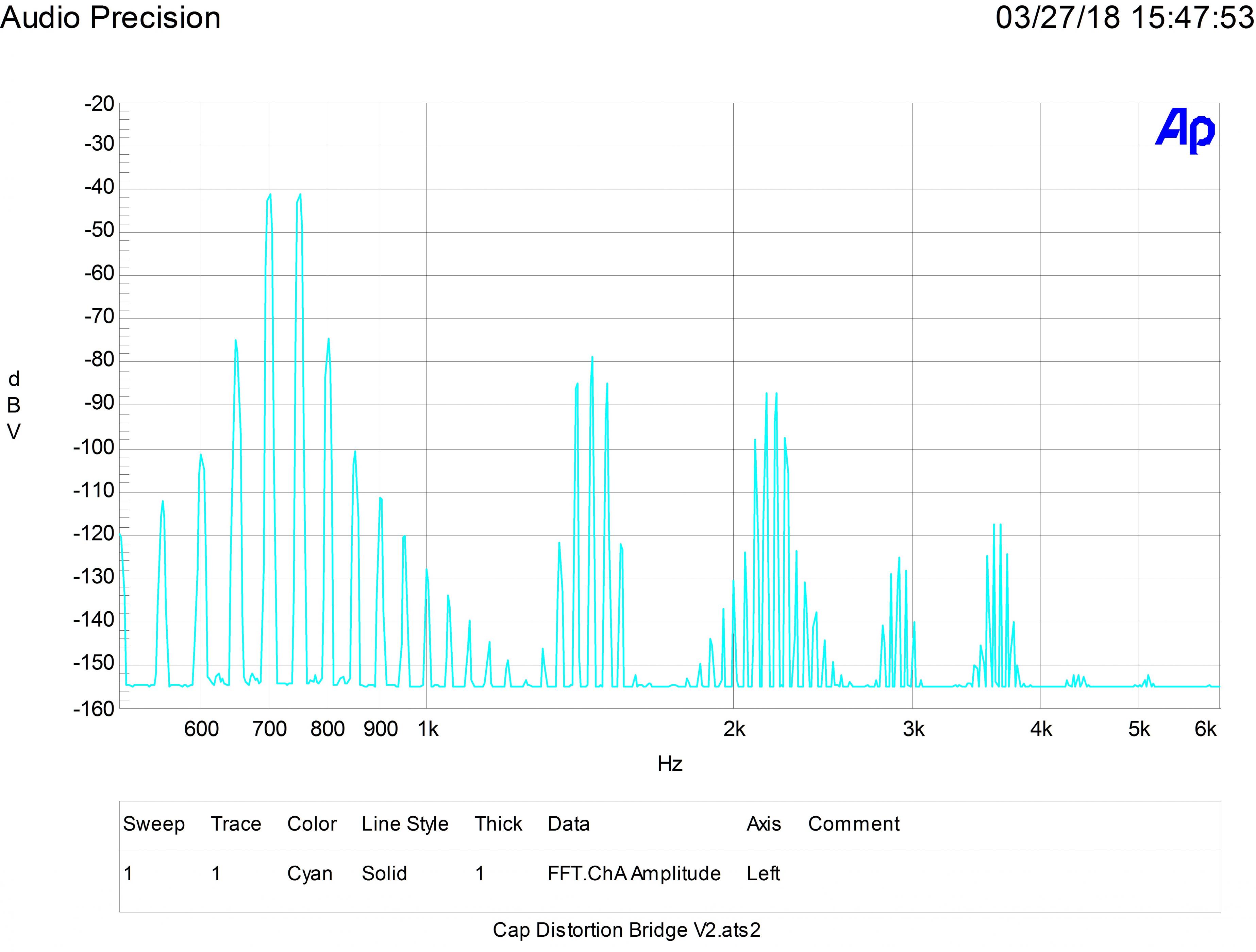Click the '600' frequency axis label
The height and width of the screenshot is (952, 1256).
point(202,729)
